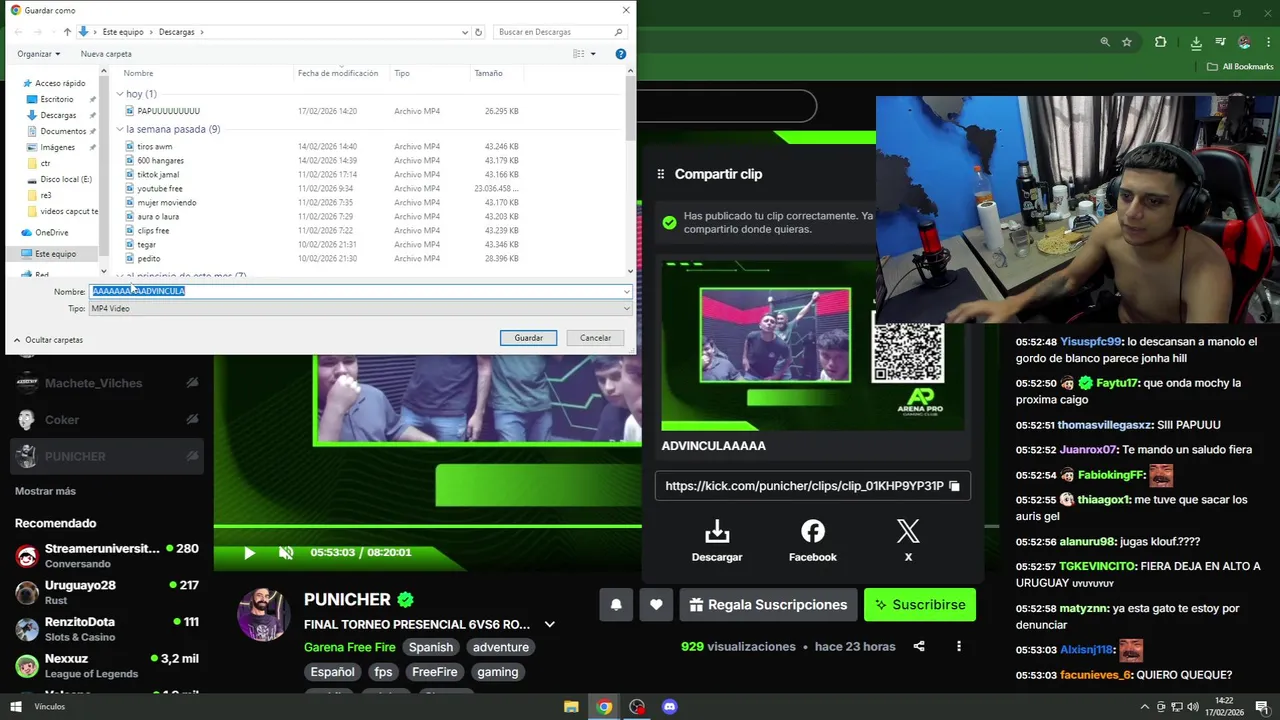
Task: Collapse the hoy (1) file group
Action: pyautogui.click(x=120, y=94)
